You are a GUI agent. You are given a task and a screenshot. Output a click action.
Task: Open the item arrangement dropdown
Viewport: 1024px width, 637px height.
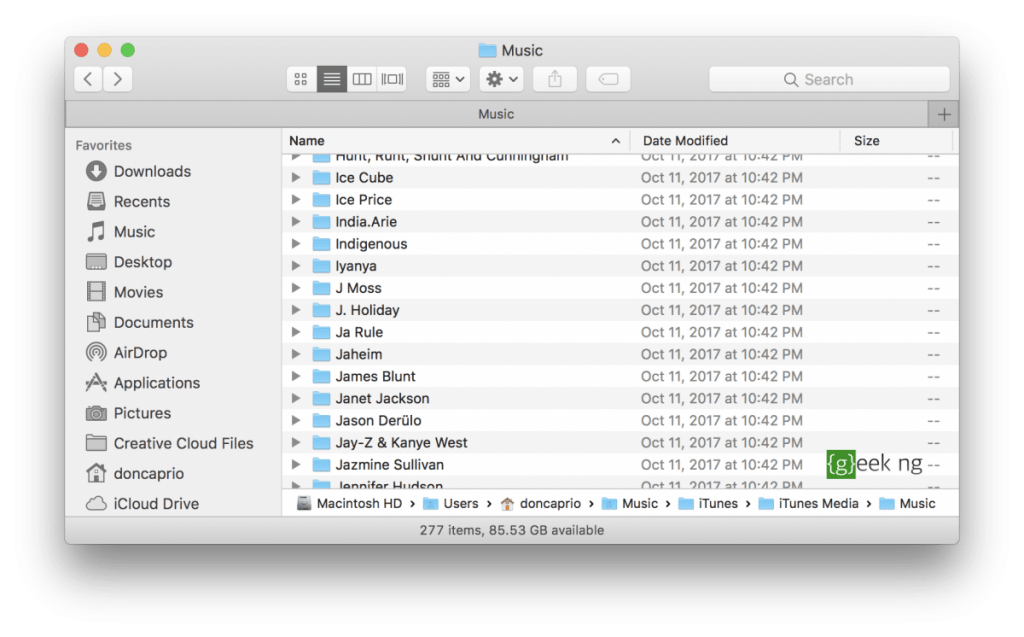[448, 79]
